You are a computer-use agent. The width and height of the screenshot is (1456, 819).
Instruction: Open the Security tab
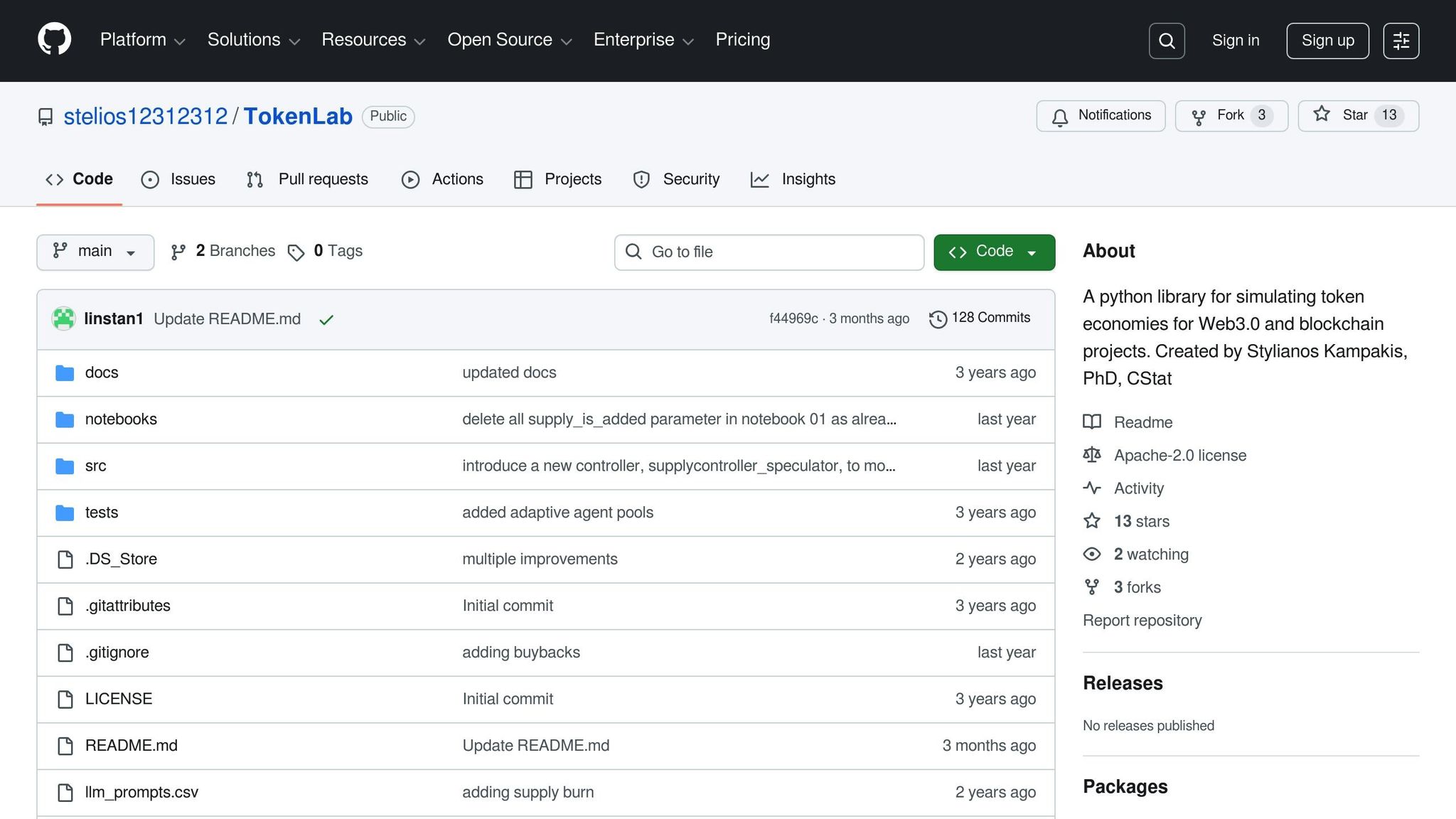pyautogui.click(x=676, y=179)
